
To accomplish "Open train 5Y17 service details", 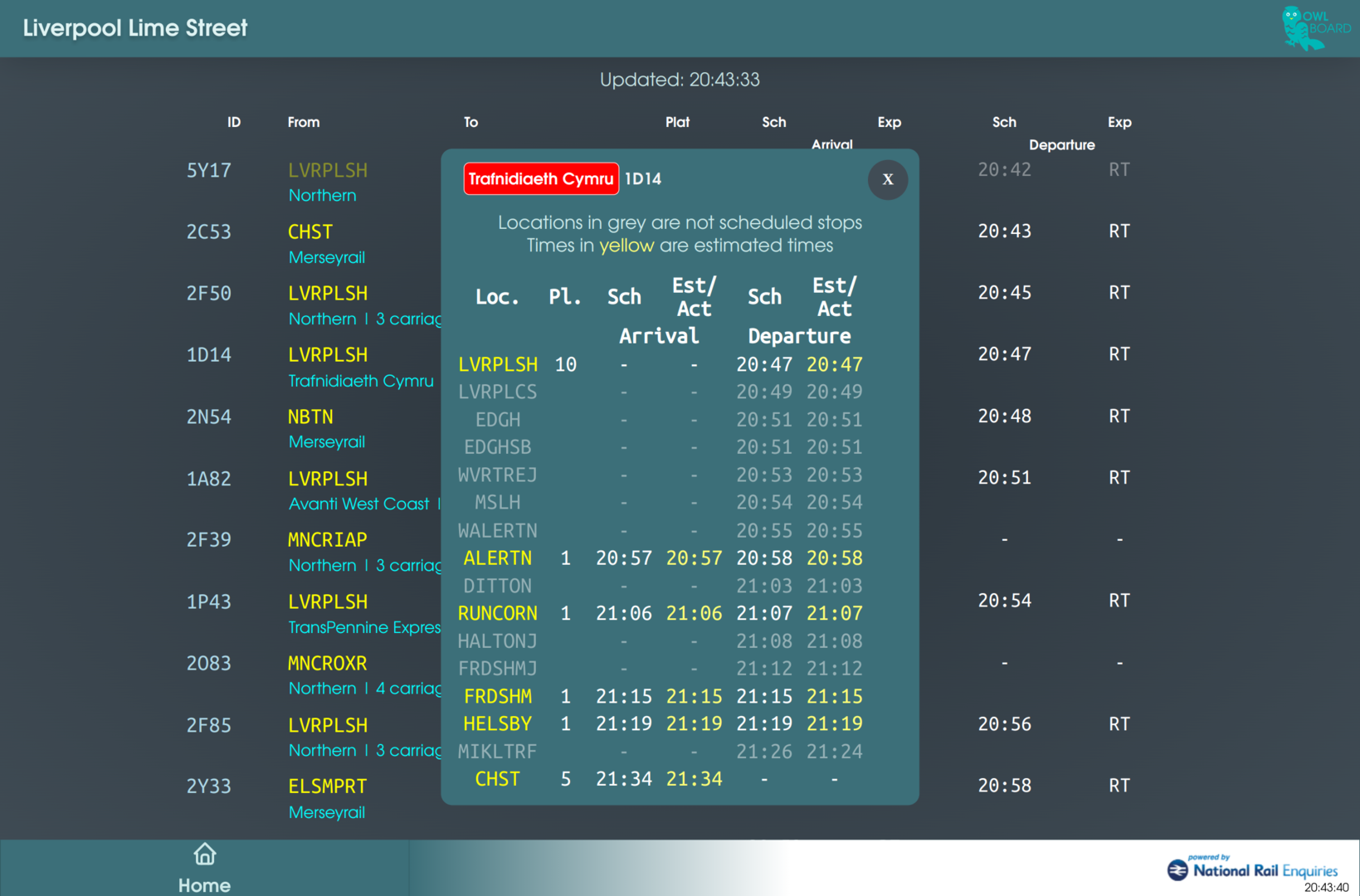I will [x=208, y=171].
